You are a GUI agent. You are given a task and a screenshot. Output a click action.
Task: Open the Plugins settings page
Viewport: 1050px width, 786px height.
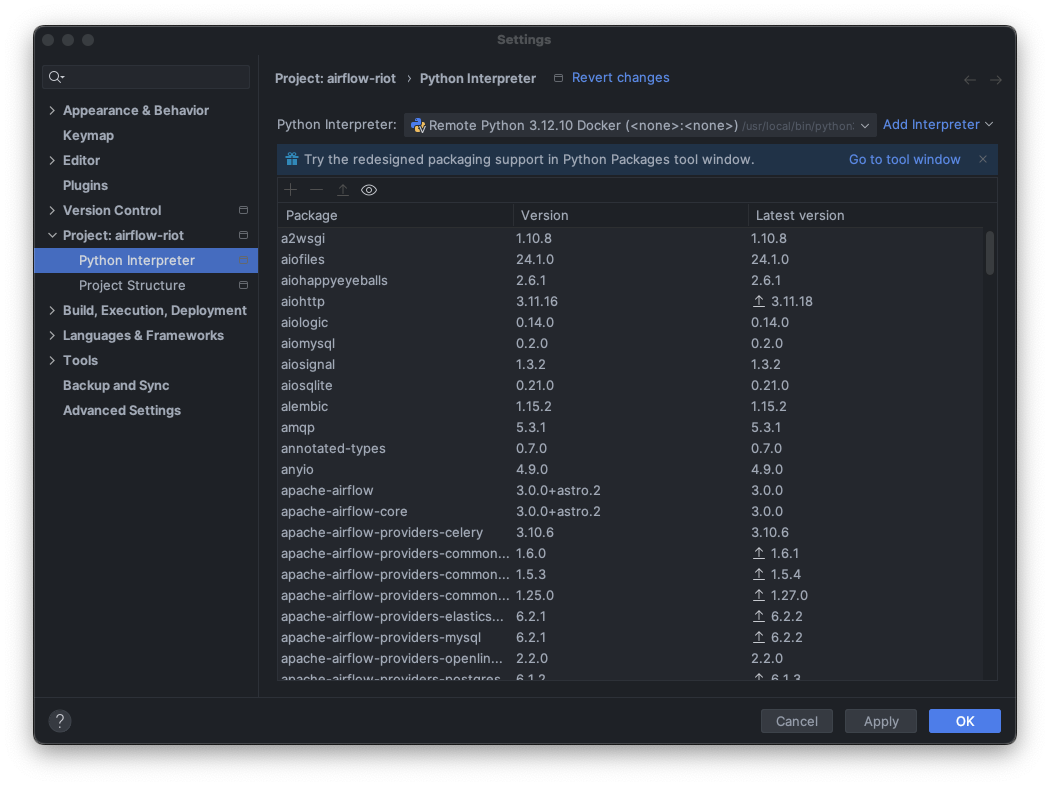[x=85, y=185]
